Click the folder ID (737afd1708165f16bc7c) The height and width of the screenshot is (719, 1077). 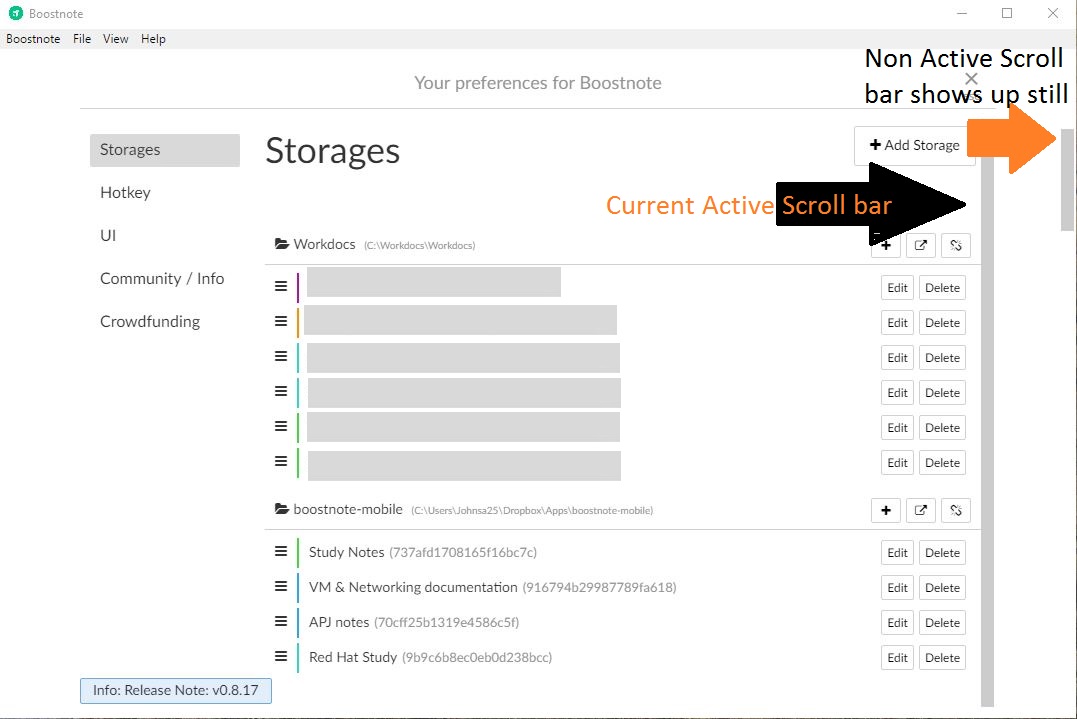(x=463, y=553)
